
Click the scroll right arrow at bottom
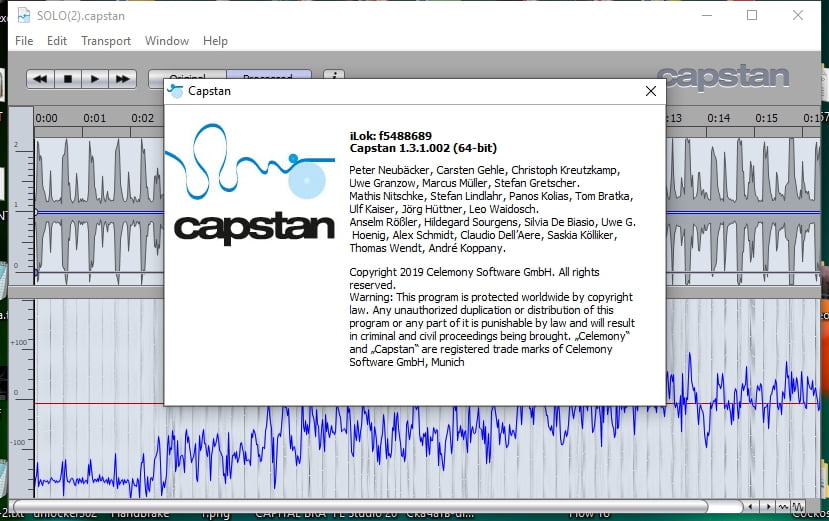[768, 507]
